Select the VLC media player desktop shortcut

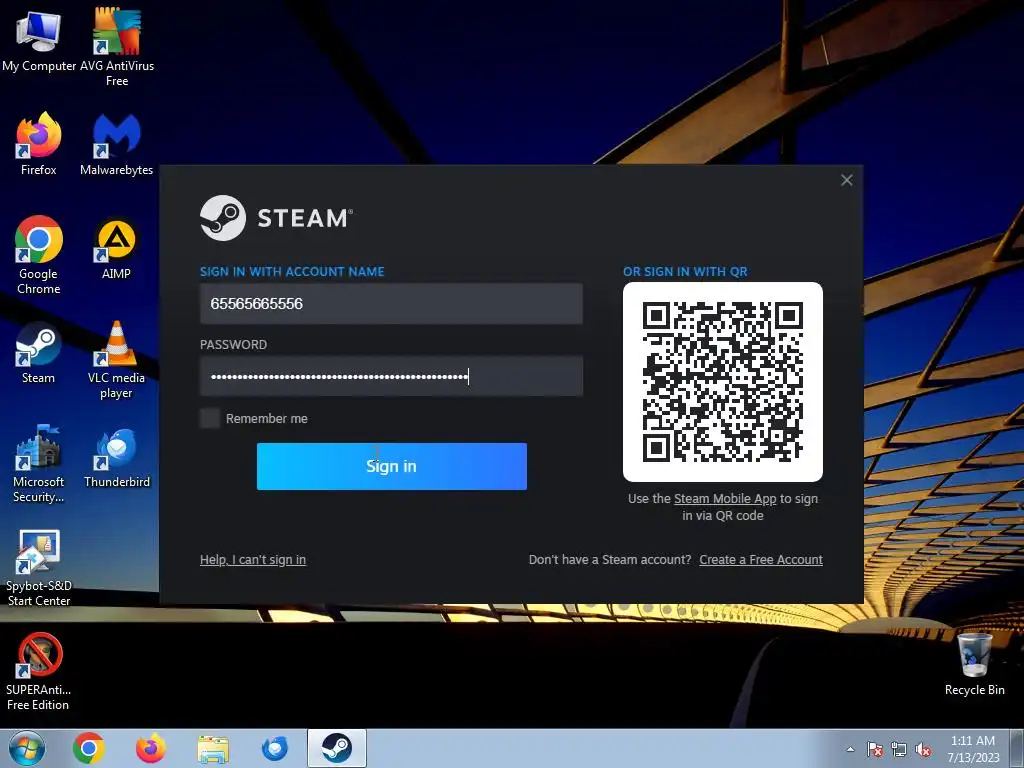116,359
